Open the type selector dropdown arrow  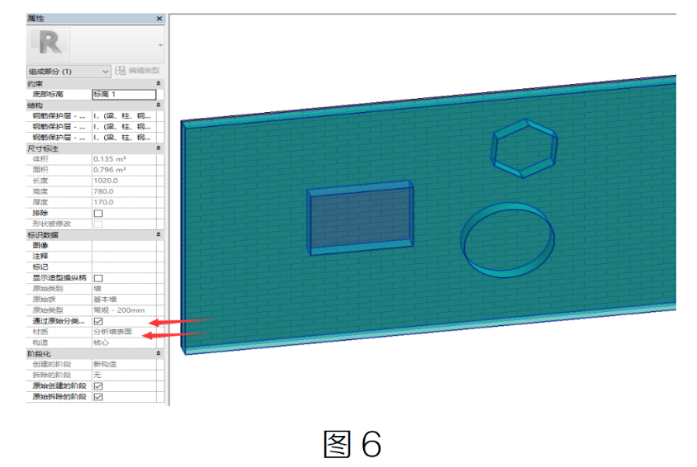point(160,45)
